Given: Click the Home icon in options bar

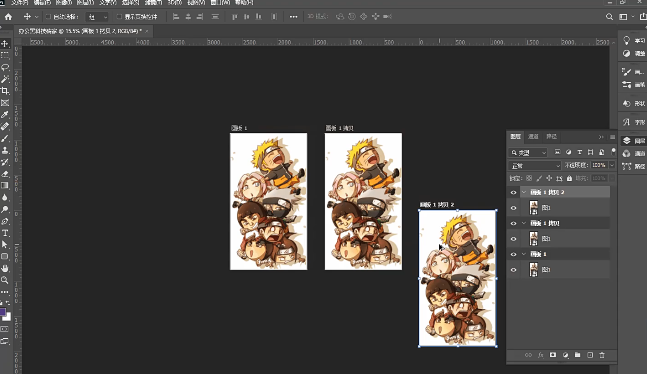Looking at the screenshot, I should (8, 17).
